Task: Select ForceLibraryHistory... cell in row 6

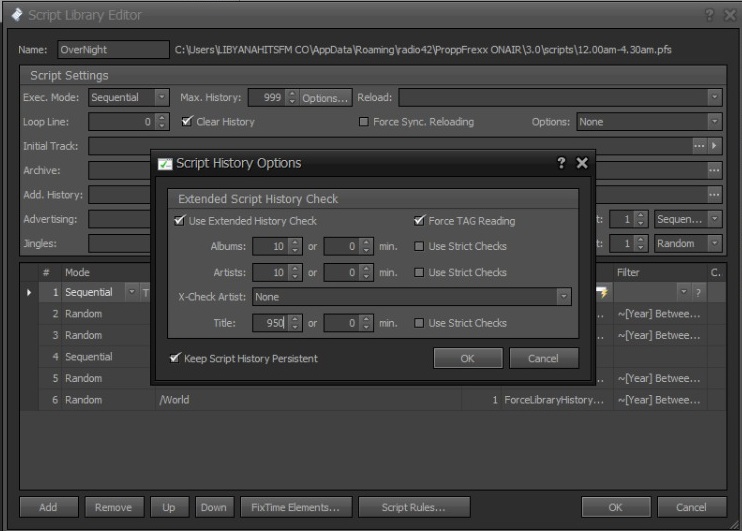Action: tap(556, 400)
